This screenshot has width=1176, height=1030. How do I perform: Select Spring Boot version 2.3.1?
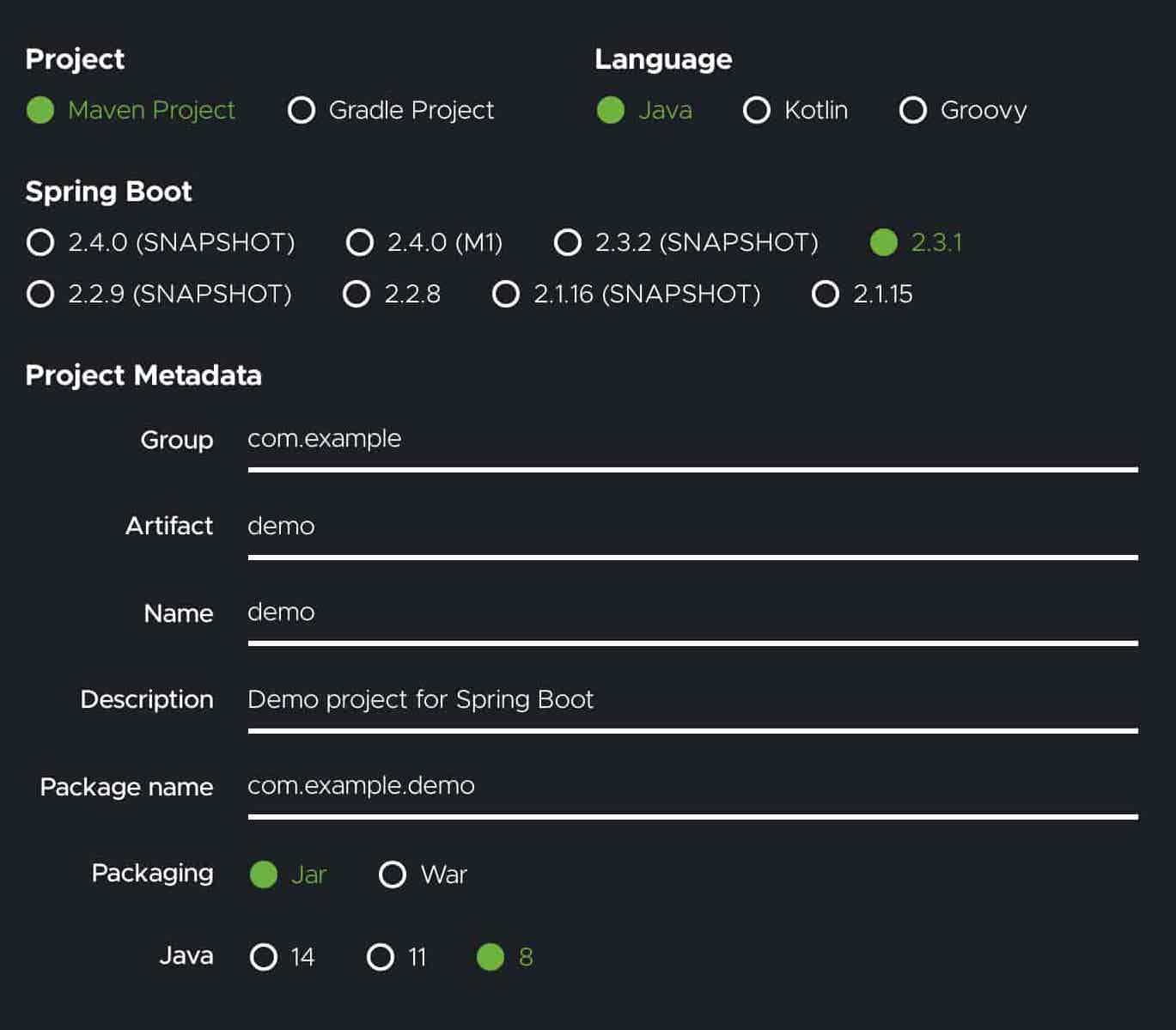884,242
